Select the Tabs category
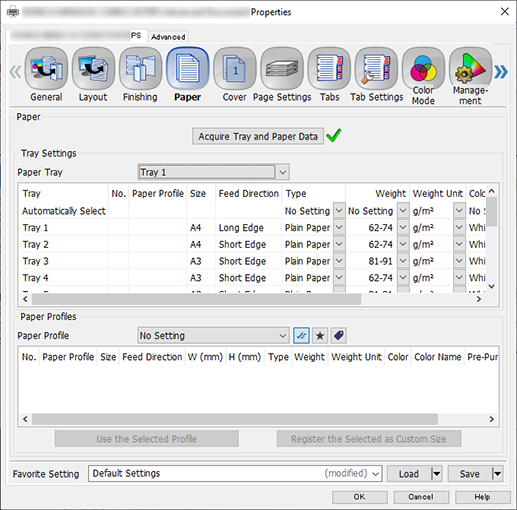The width and height of the screenshot is (517, 510). [x=329, y=69]
